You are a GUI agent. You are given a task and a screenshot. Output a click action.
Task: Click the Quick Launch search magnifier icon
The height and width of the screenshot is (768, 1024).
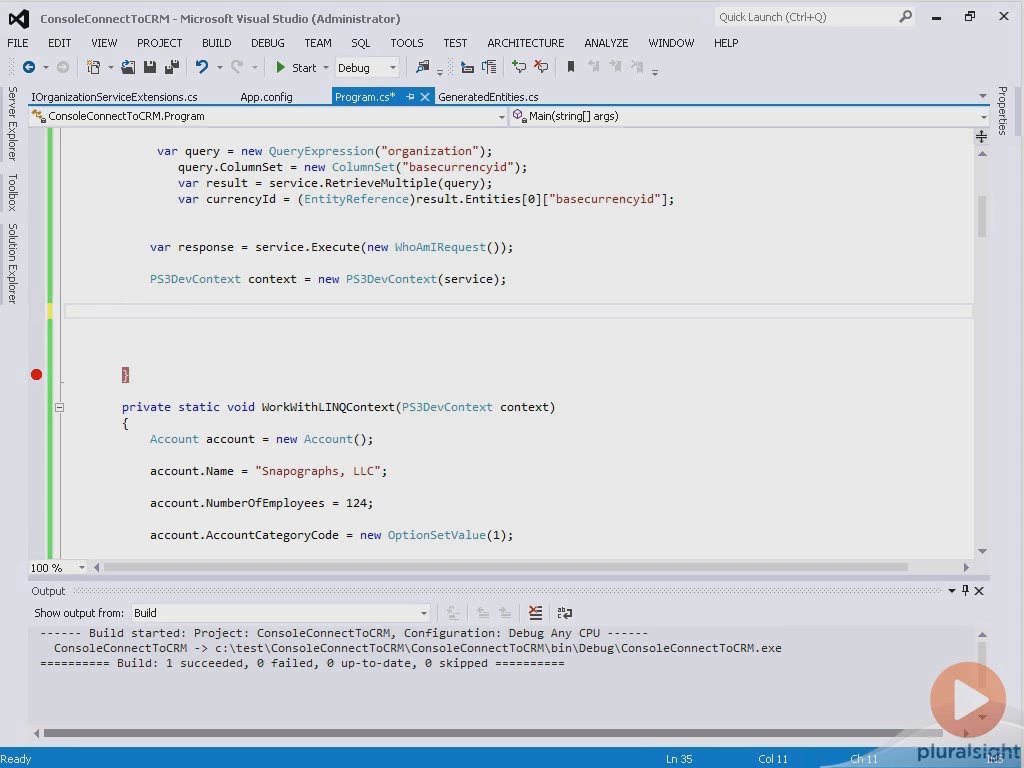point(905,17)
